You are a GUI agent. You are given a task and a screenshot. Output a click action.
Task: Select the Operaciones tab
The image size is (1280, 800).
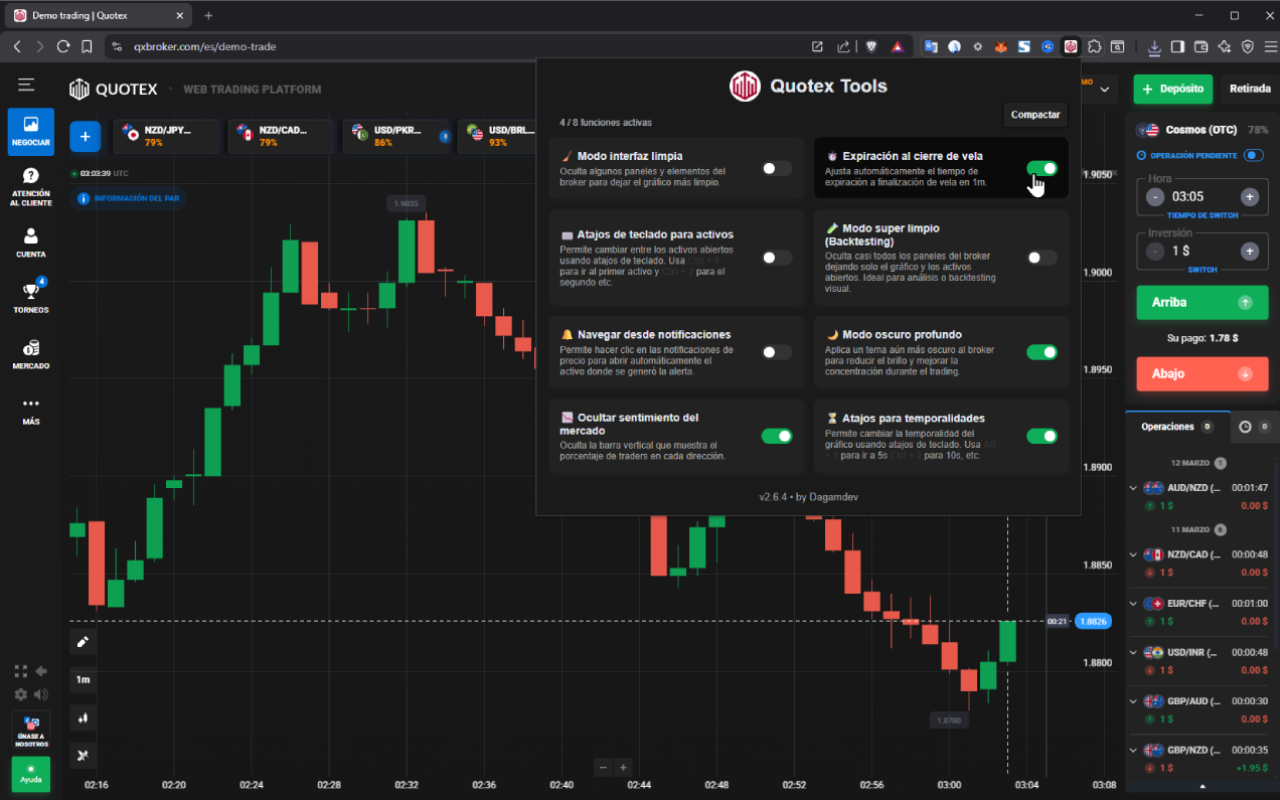[x=1177, y=427]
